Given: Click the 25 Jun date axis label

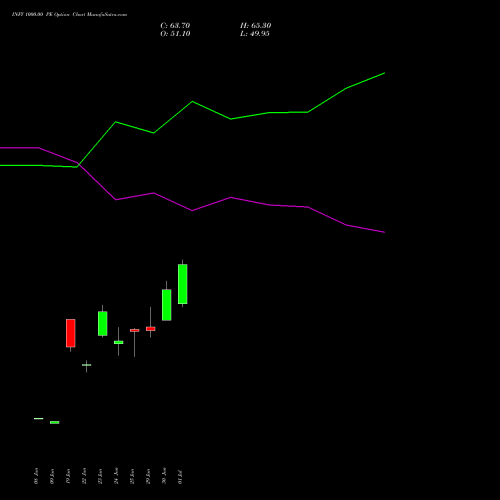Looking at the screenshot, I should 132,476.
